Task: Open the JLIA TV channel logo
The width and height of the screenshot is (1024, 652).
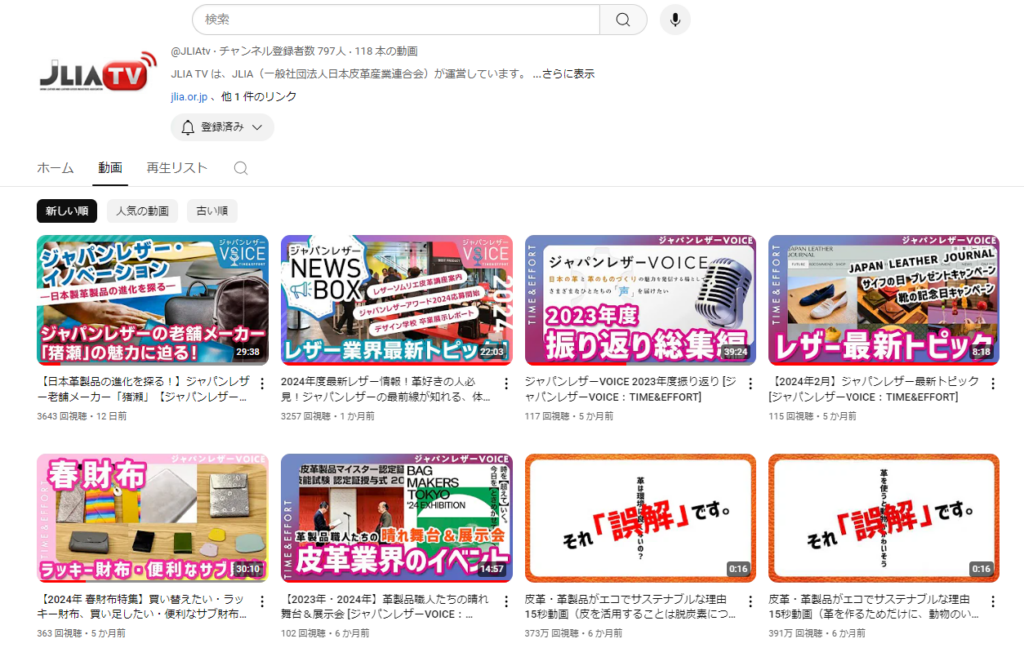Action: tap(98, 73)
